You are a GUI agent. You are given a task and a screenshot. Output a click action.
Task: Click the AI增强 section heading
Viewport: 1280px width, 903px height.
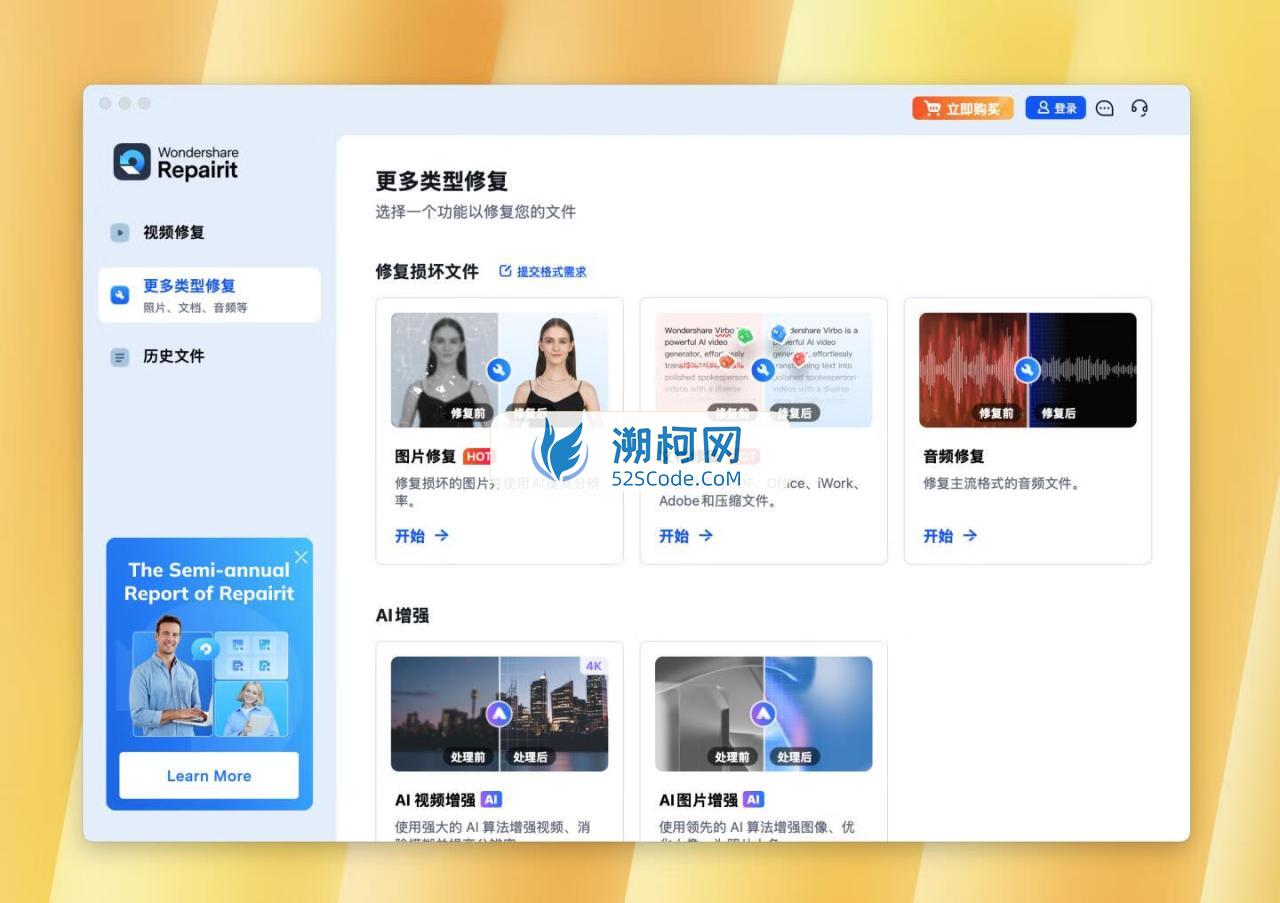pos(402,615)
